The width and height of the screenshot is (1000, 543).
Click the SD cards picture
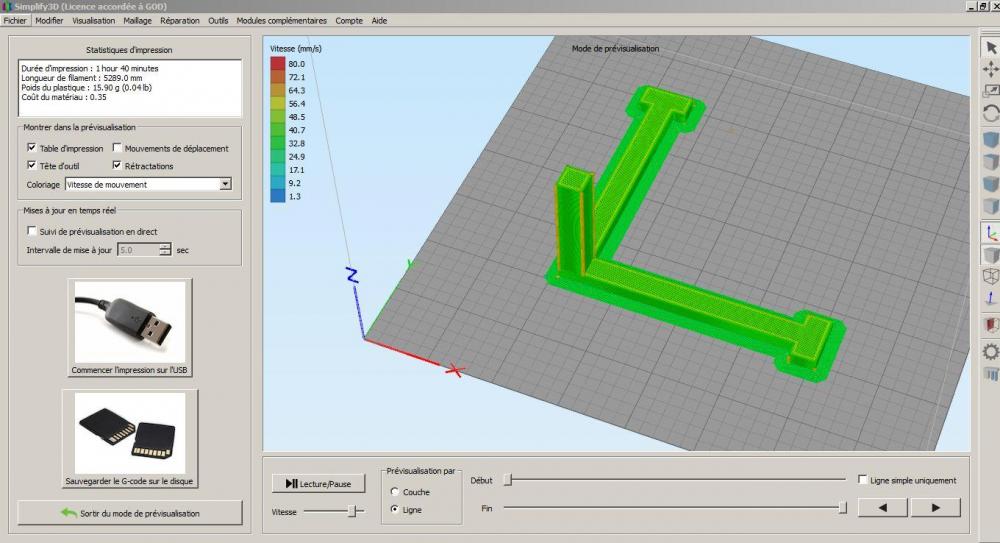pyautogui.click(x=129, y=433)
